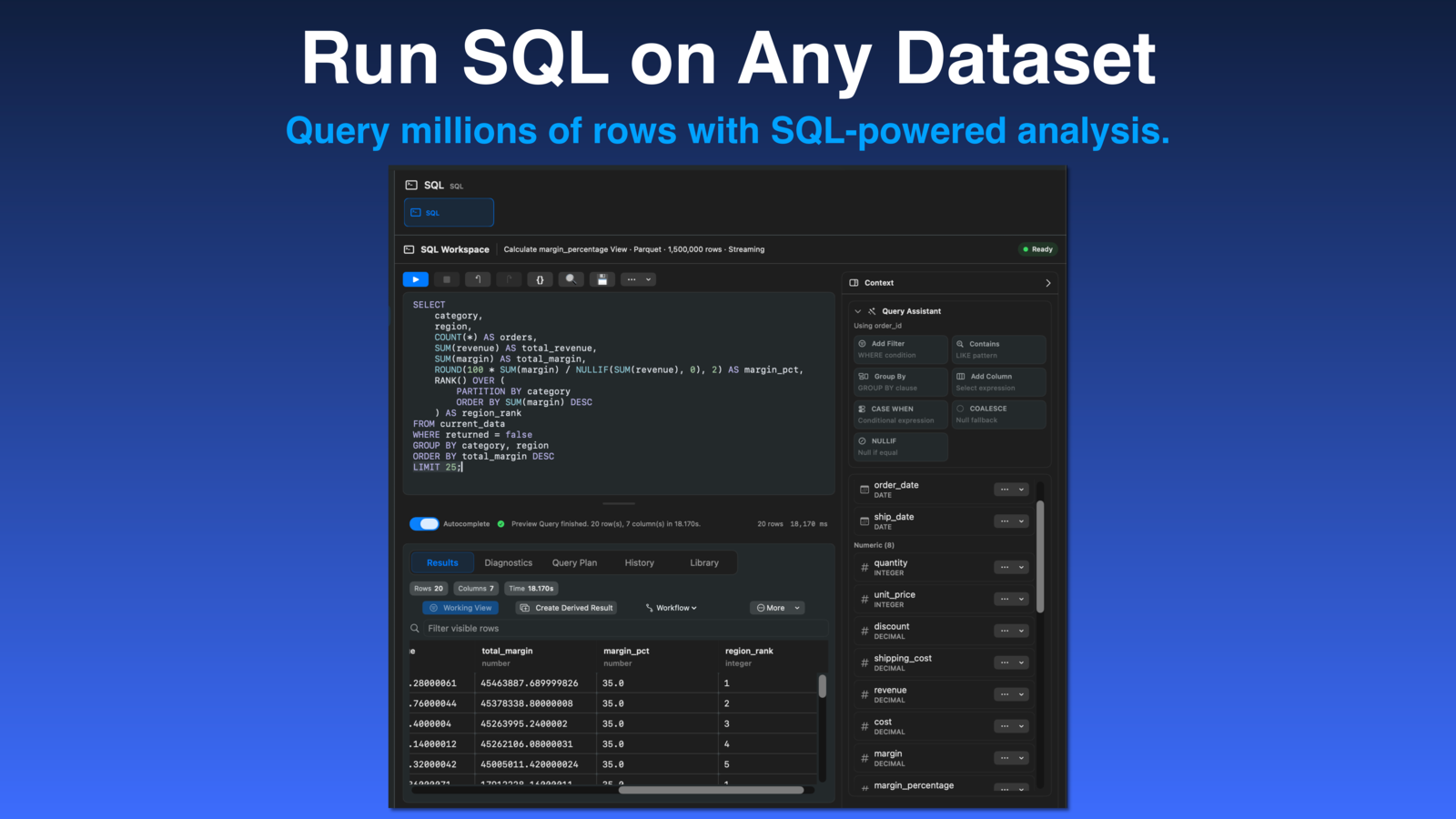This screenshot has width=1456, height=819.
Task: Click the Time 18.170s badge
Action: pyautogui.click(x=531, y=589)
